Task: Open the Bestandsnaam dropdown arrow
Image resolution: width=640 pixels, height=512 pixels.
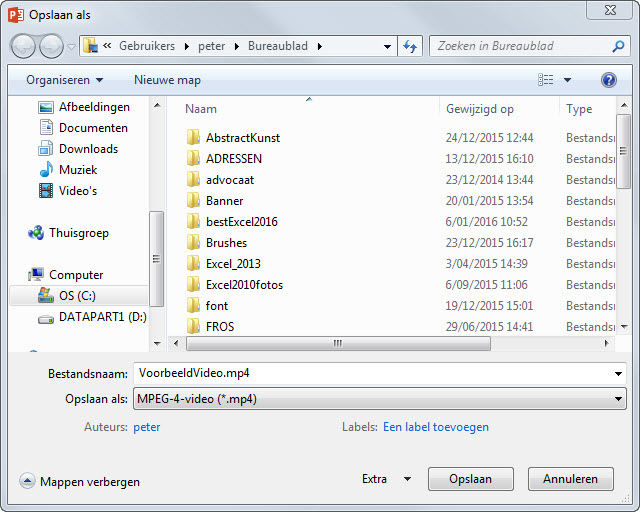Action: pyautogui.click(x=618, y=374)
